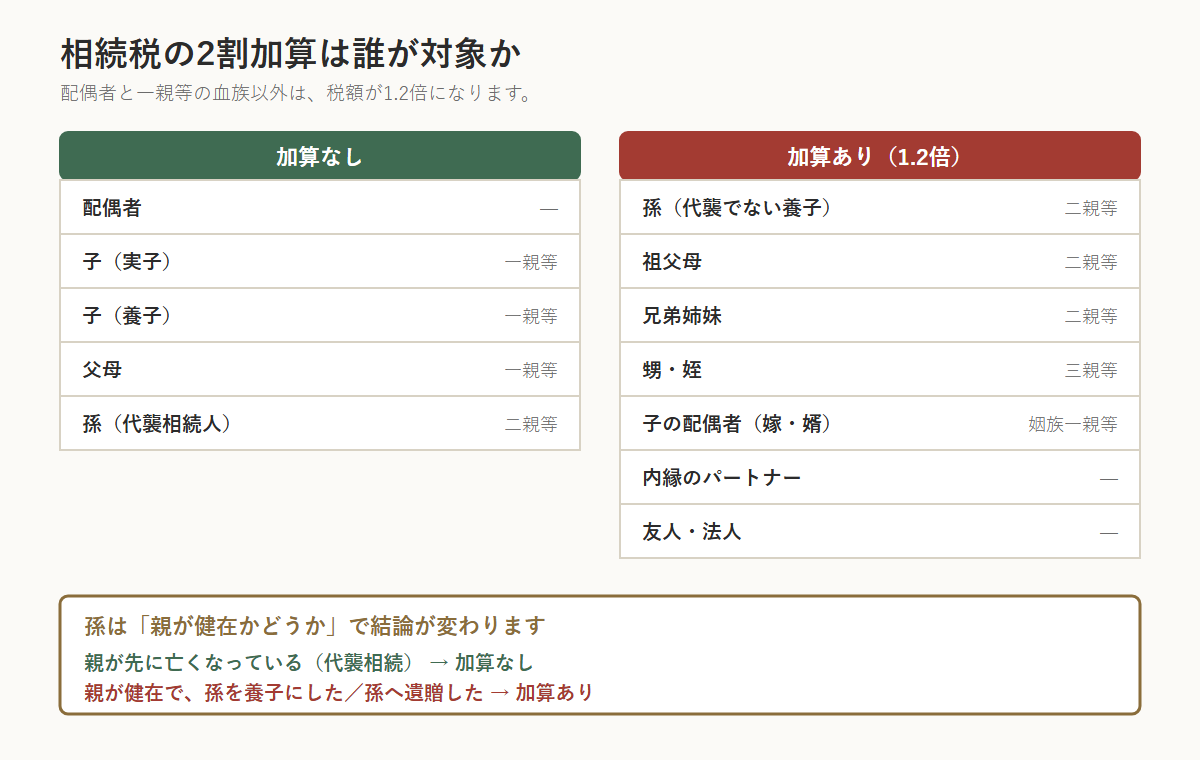Viewport: 1200px width, 760px height.
Task: Click the 孫（代襲相続人） row label
Action: [157, 424]
